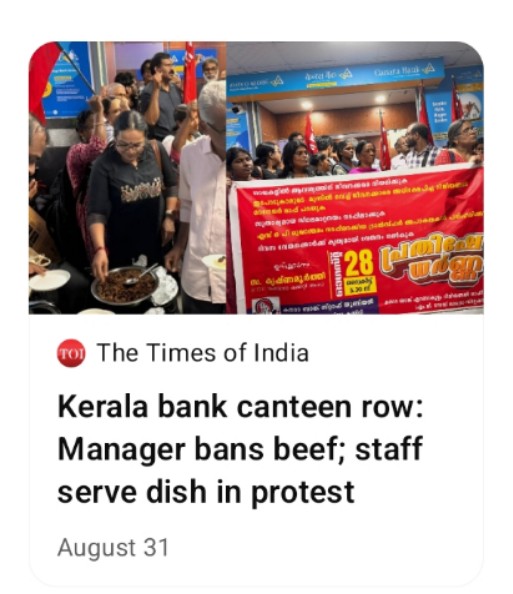513x594 pixels.
Task: Click the ceiling light above bank entrance
Action: pos(307,105)
